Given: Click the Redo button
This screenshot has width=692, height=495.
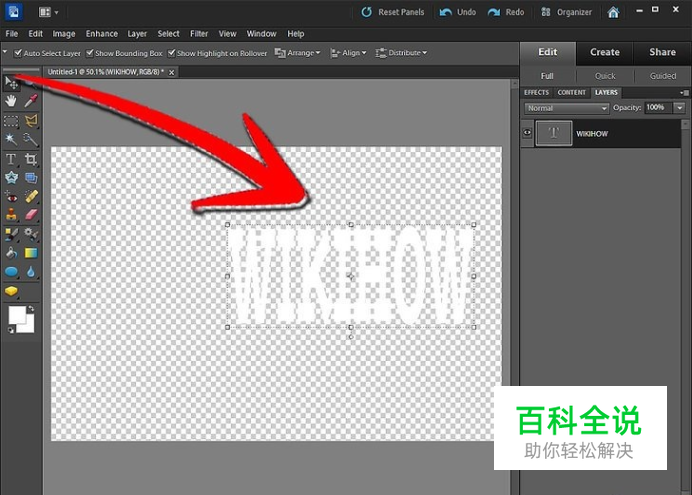Looking at the screenshot, I should click(x=506, y=12).
